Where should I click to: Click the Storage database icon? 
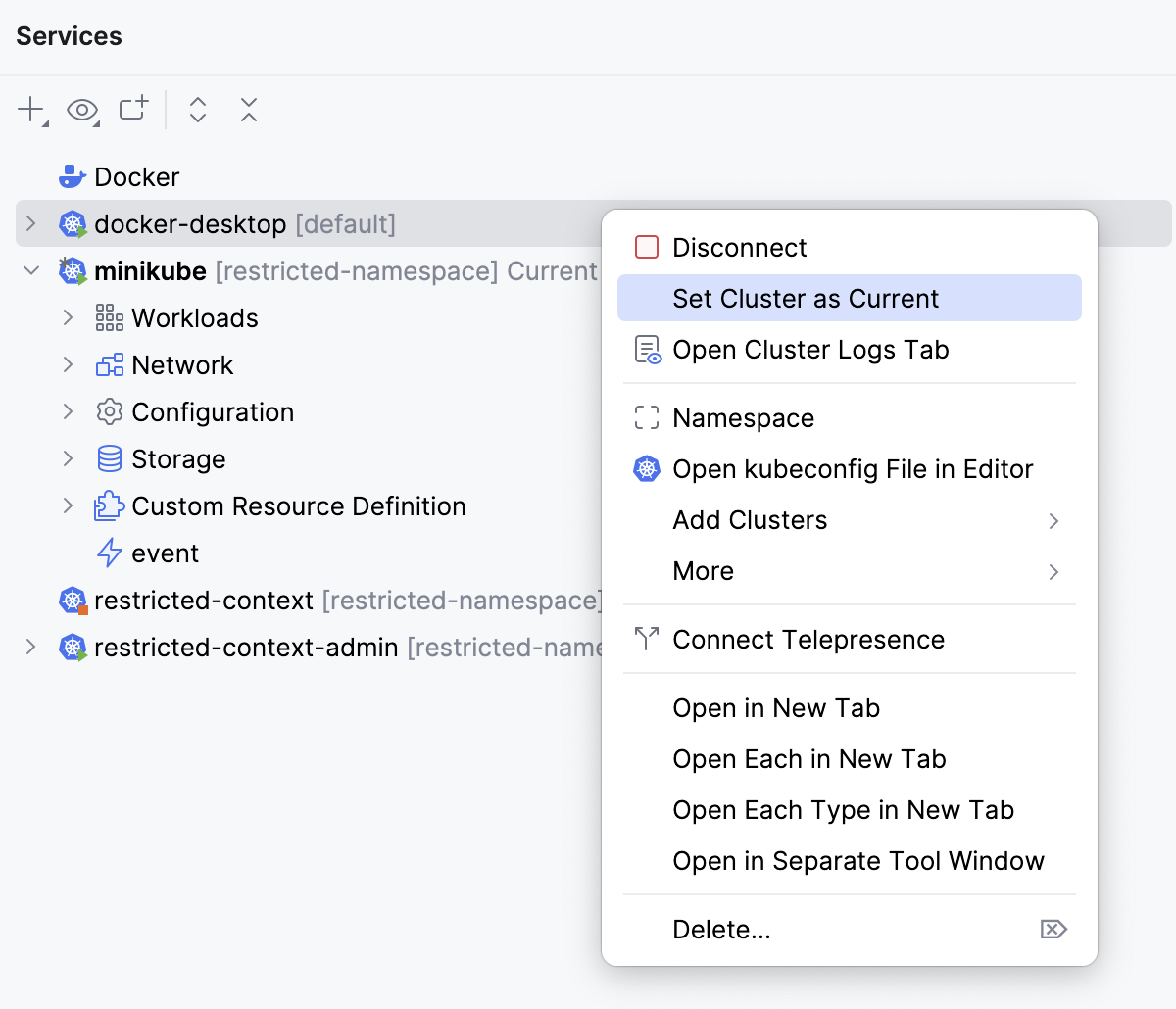click(x=109, y=459)
